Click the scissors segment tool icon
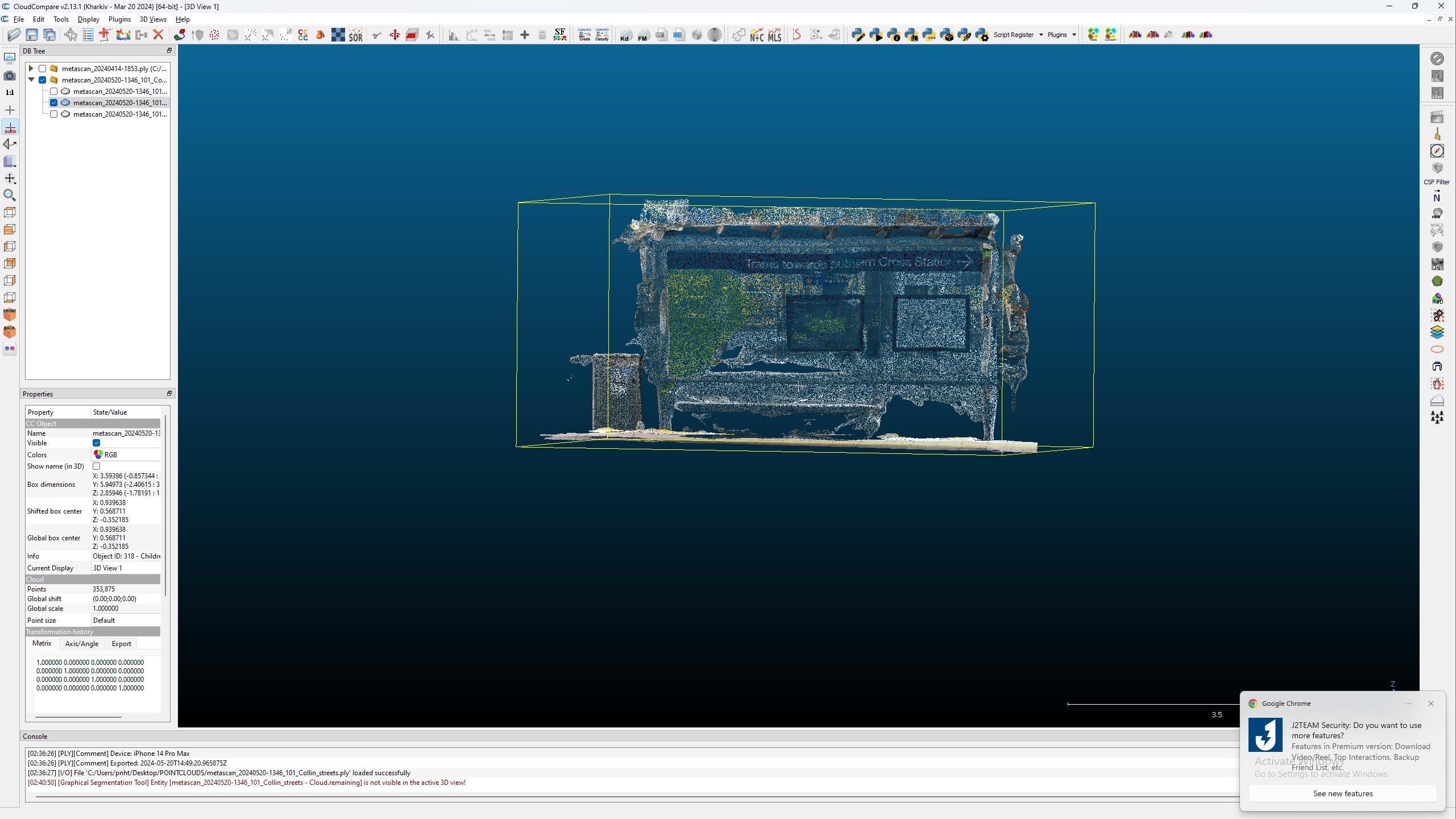This screenshot has height=819, width=1456. point(376,35)
